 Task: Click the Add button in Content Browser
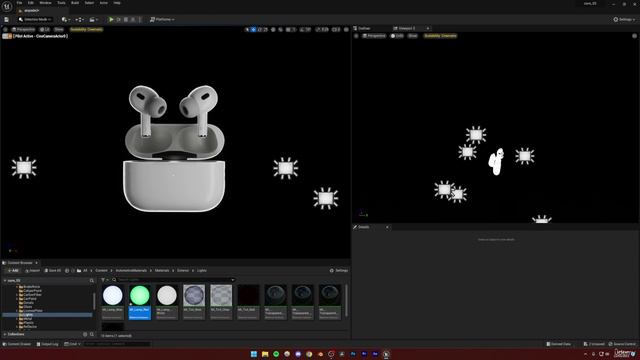pos(13,270)
